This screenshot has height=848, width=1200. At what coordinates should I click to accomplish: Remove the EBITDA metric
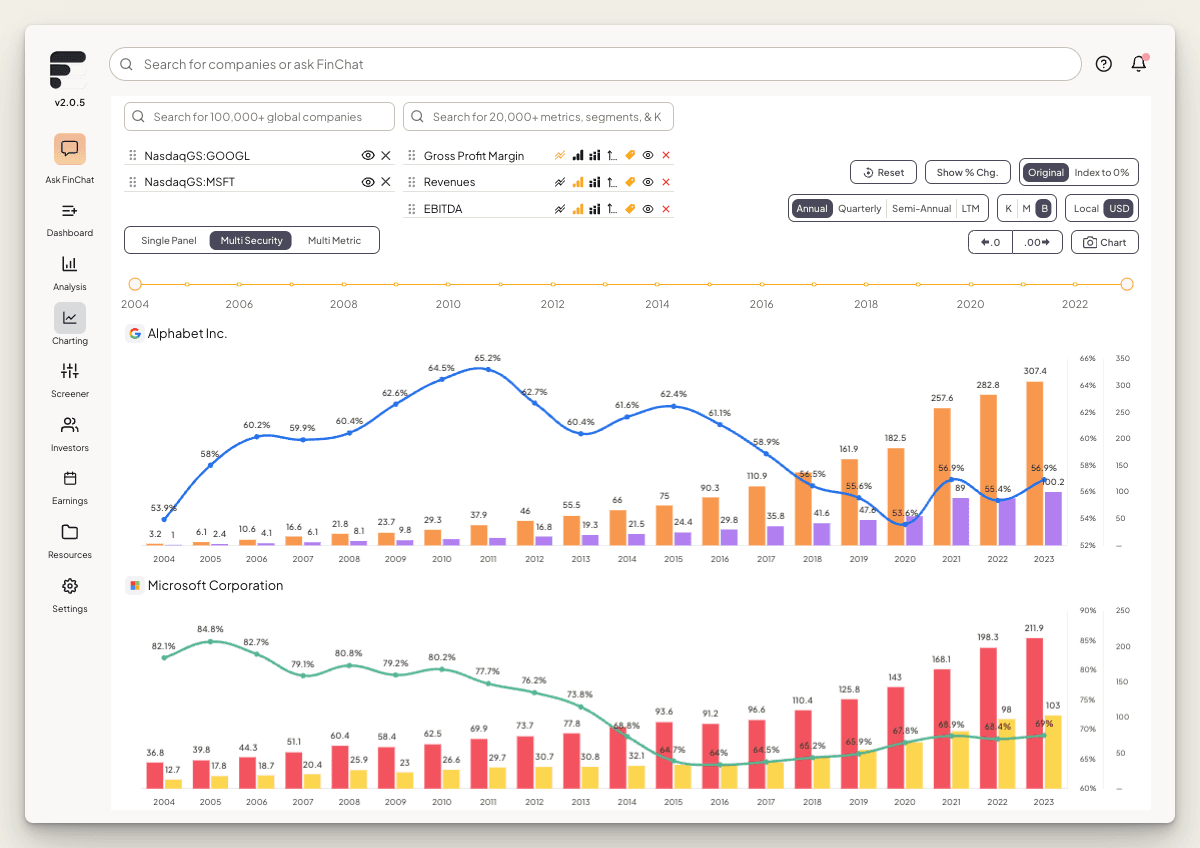coord(666,209)
